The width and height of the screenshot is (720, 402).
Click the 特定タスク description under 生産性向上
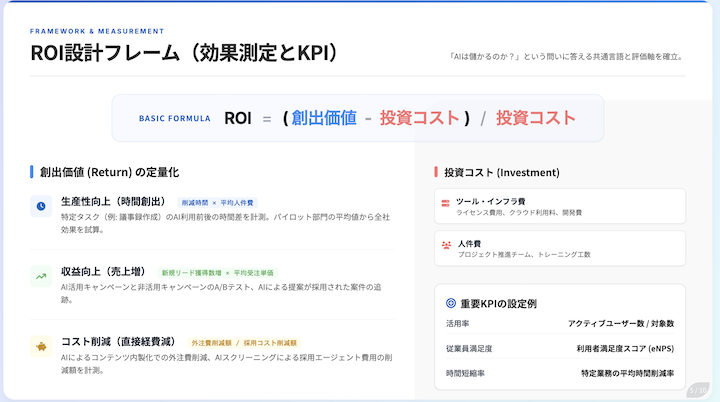pos(225,223)
